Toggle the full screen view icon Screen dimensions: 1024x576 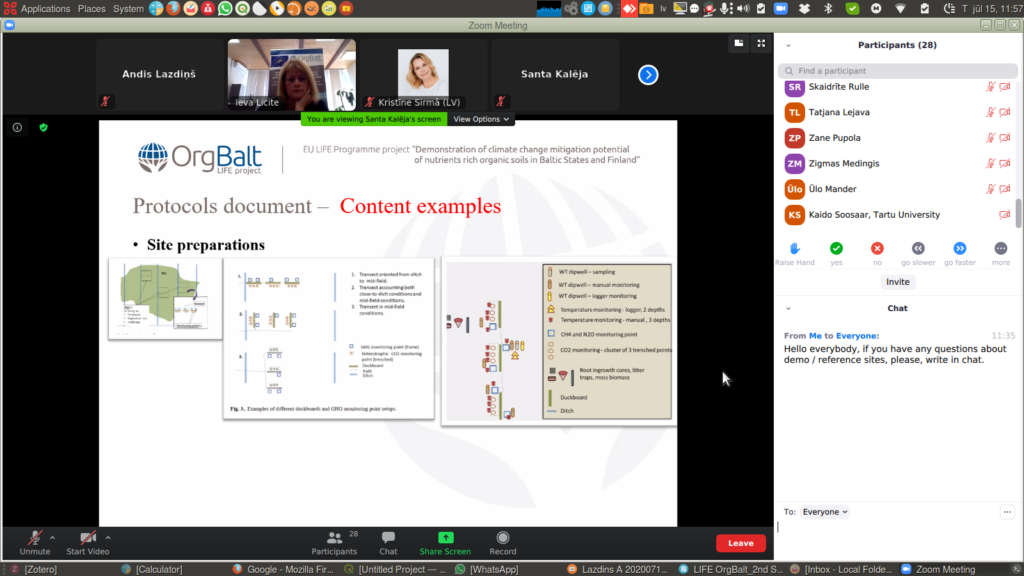pos(761,43)
